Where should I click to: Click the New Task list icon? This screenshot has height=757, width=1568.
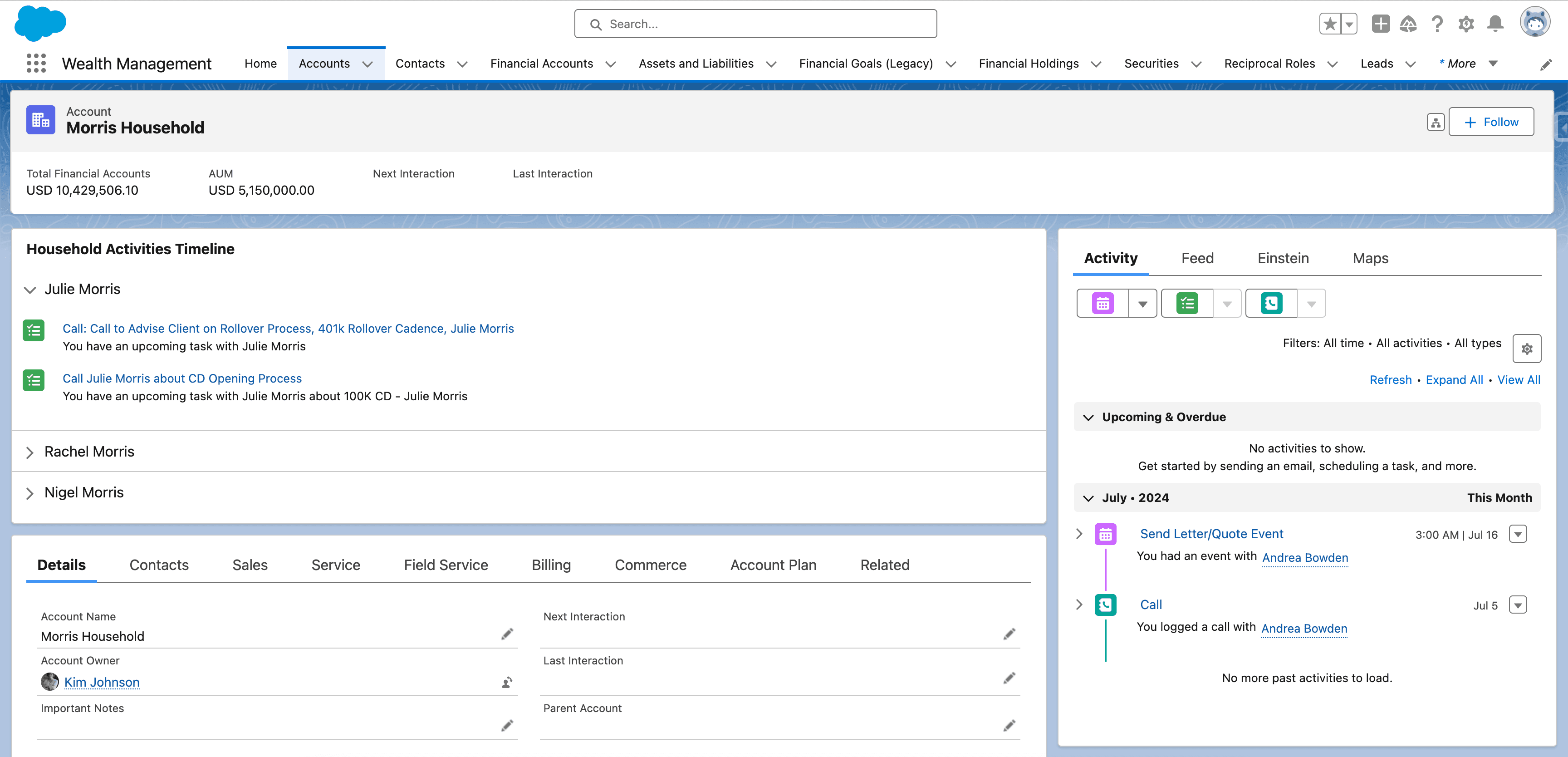click(1187, 303)
